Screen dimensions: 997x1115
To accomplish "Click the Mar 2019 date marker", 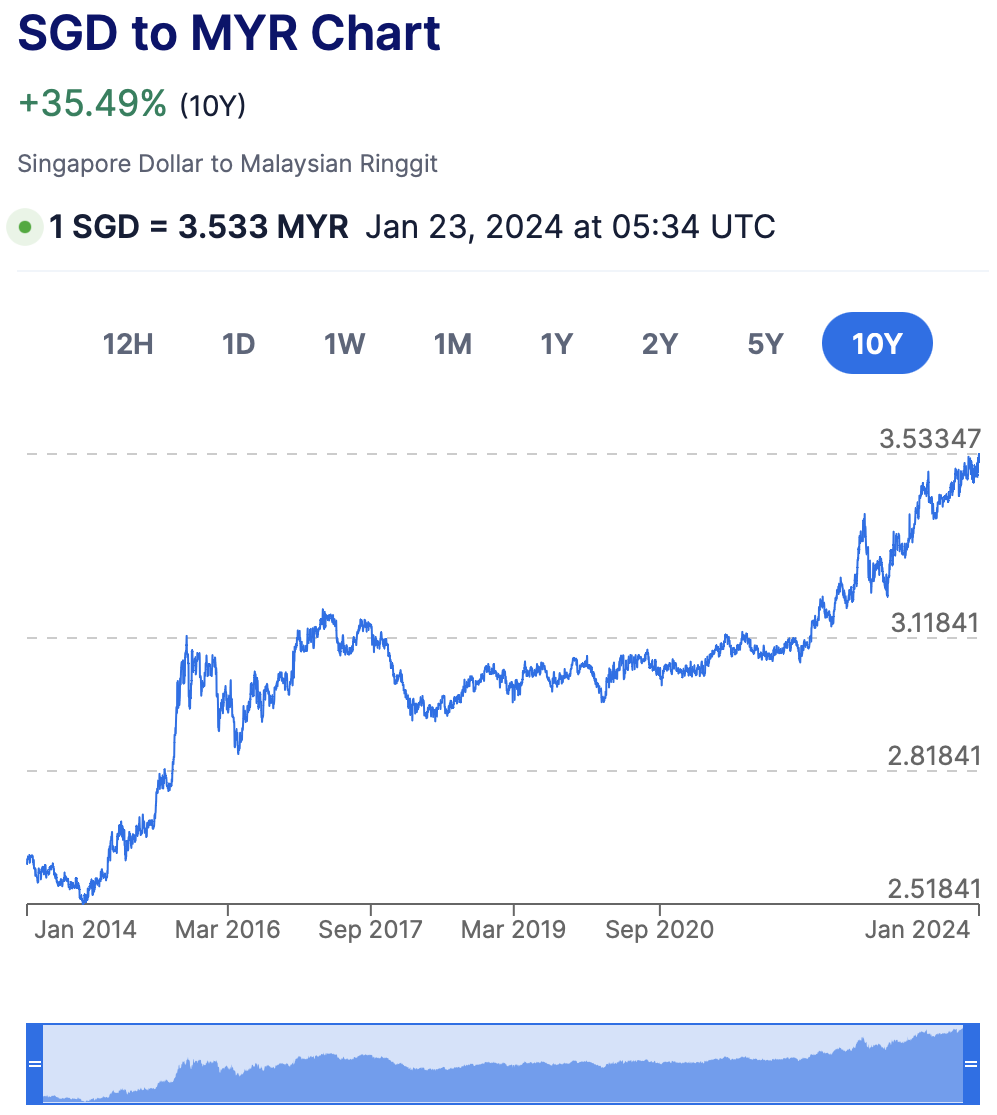I will pyautogui.click(x=513, y=929).
